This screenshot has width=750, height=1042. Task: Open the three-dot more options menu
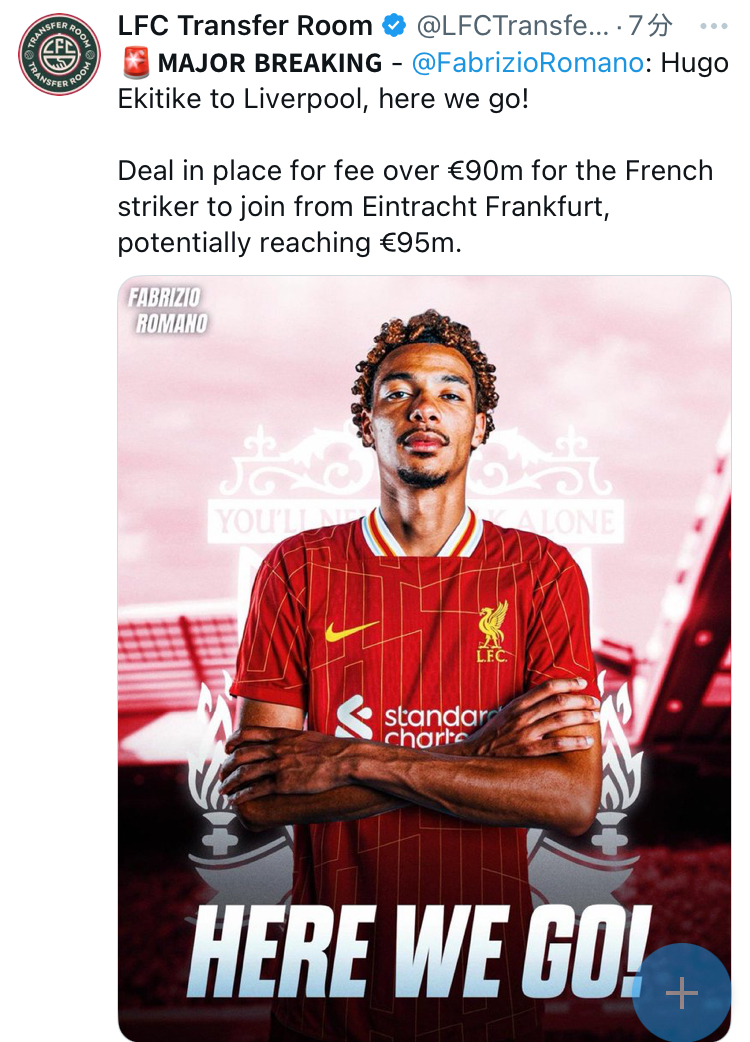tap(714, 27)
